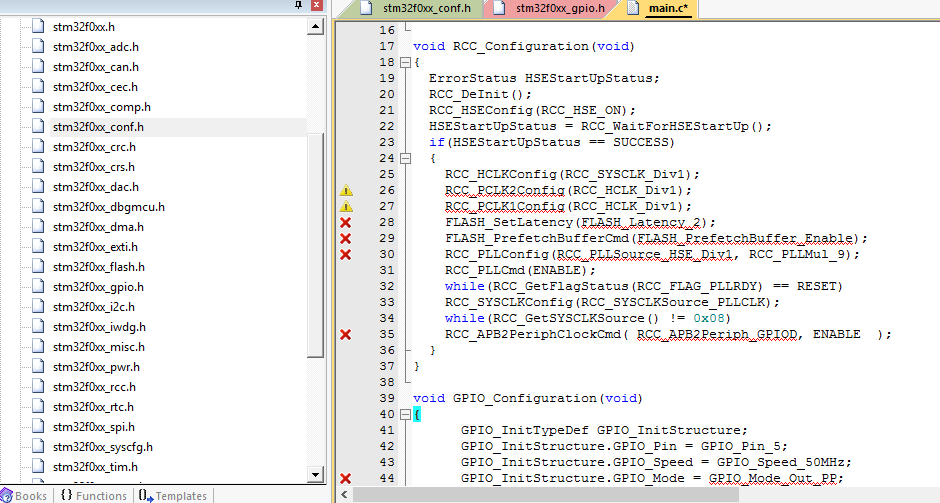Click RCC_PCLK2Config call on line 26
The image size is (940, 503).
tap(505, 190)
